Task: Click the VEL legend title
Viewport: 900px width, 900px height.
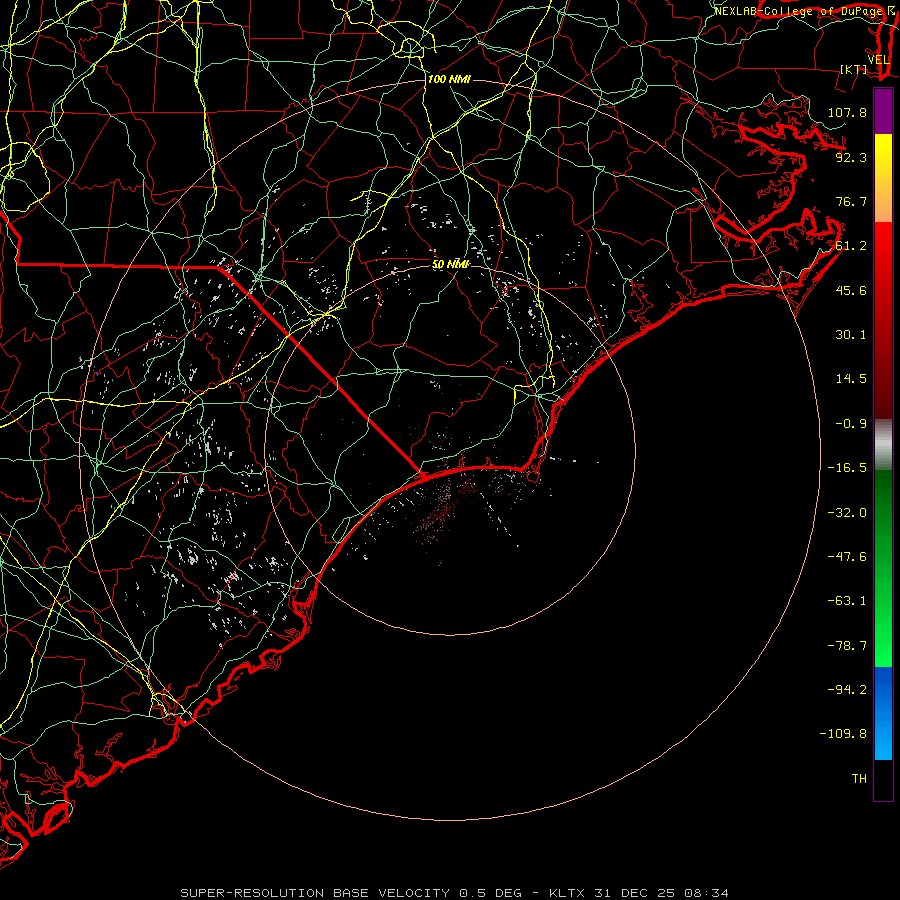Action: (x=878, y=60)
